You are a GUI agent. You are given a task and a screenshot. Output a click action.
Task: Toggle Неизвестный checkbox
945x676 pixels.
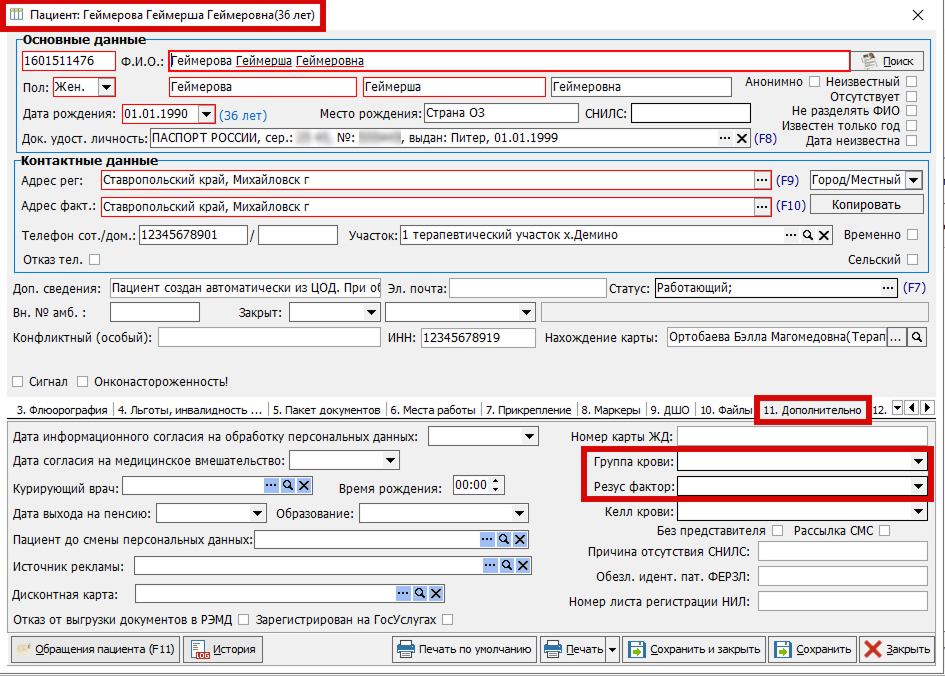[912, 81]
